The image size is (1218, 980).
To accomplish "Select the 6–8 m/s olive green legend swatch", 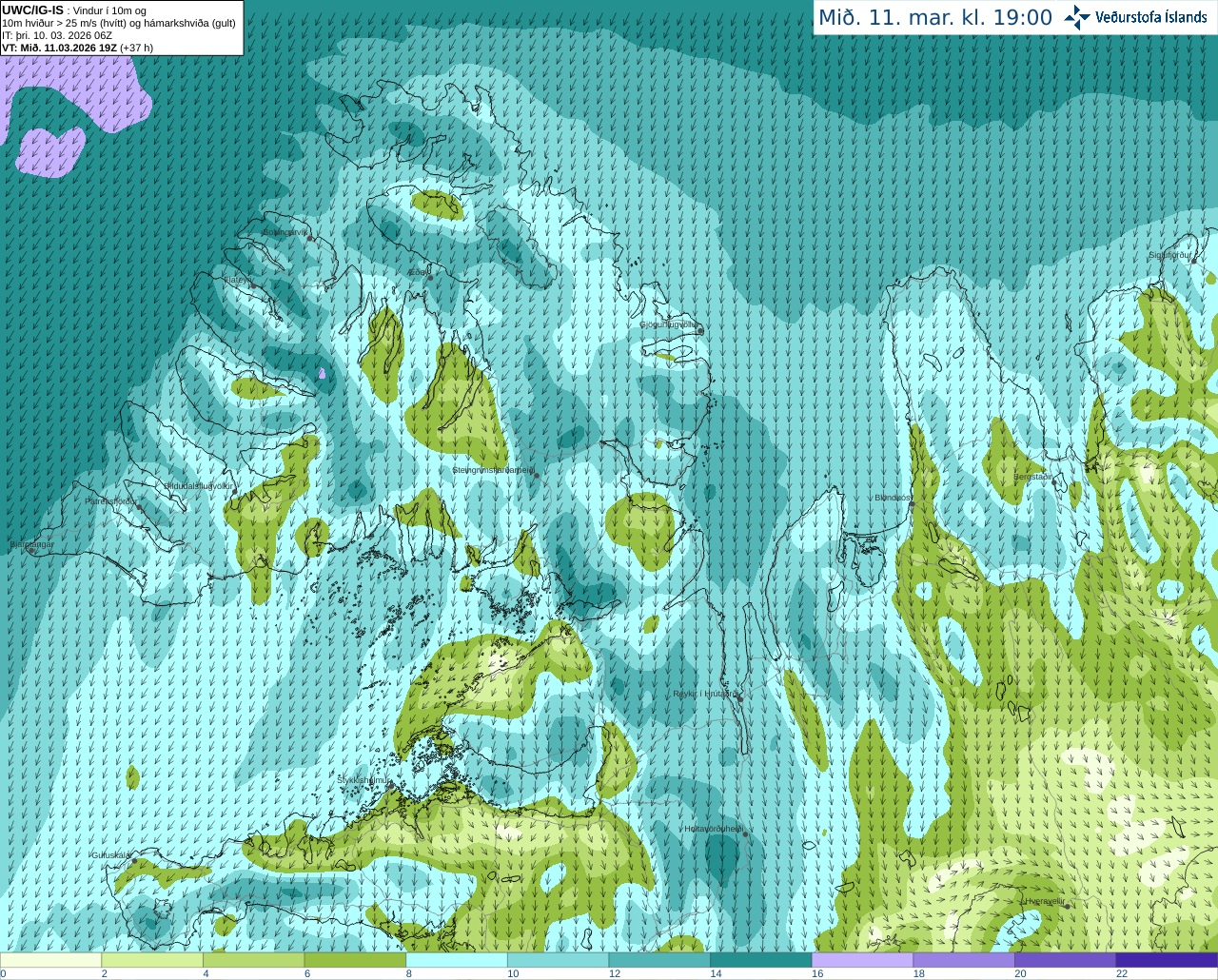I will coord(355,960).
